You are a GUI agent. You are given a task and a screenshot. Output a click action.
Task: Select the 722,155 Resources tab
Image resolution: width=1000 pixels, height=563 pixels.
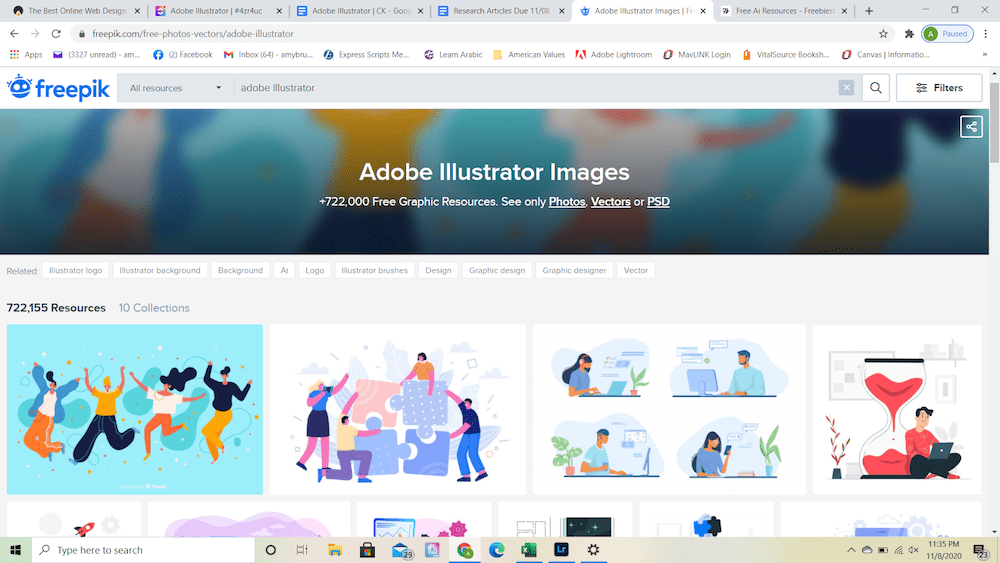56,308
